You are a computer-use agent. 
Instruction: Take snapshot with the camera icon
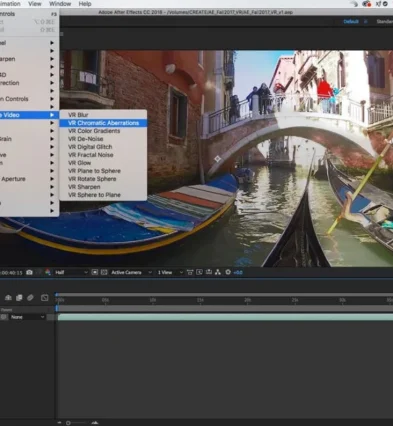coord(29,272)
